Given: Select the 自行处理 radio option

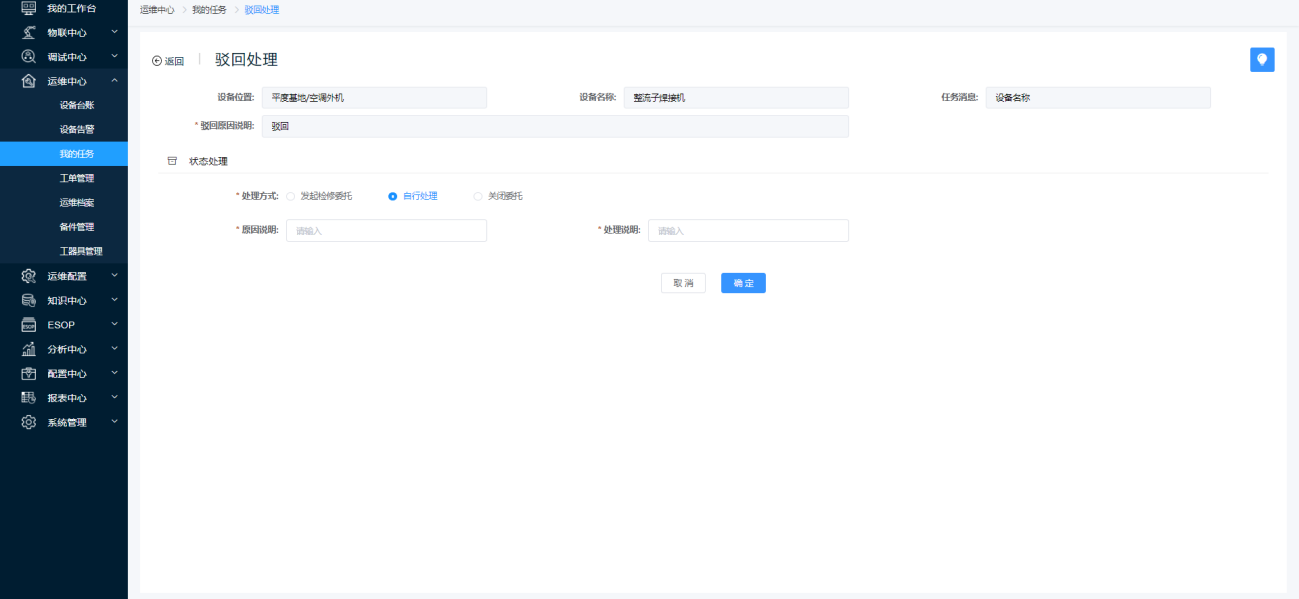Looking at the screenshot, I should (x=392, y=196).
